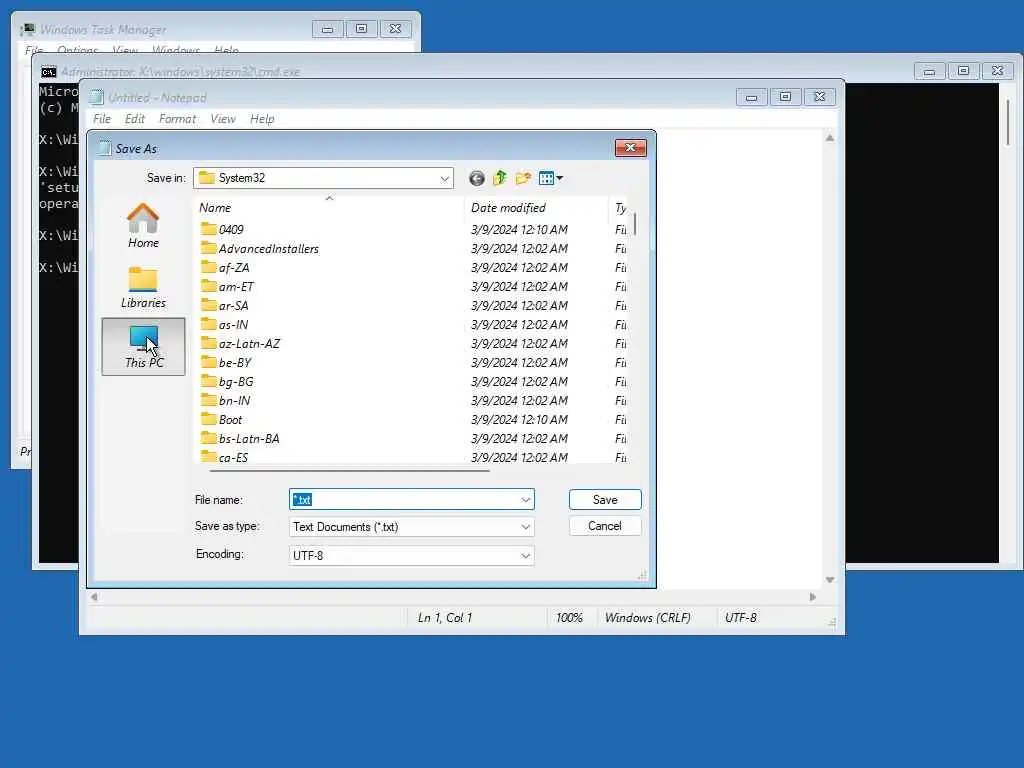Click 3/9/2024 12:10 AM date for 0409
This screenshot has height=768, width=1024.
[519, 229]
